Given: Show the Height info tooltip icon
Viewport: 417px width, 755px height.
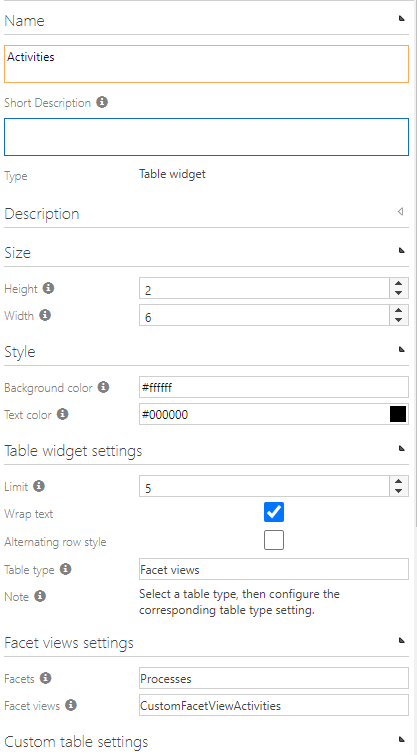Looking at the screenshot, I should tap(48, 288).
